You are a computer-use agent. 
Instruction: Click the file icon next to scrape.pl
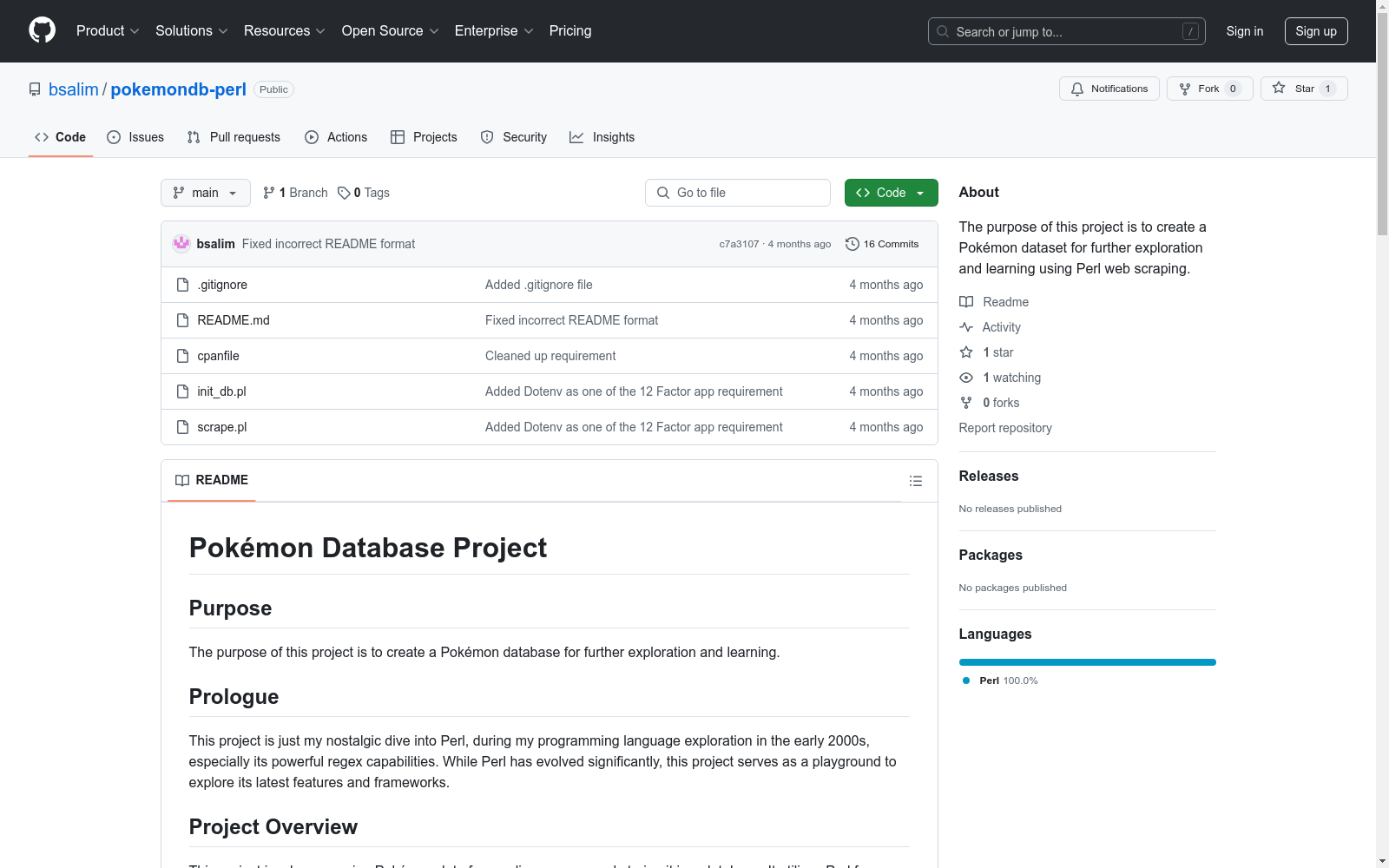coord(182,427)
